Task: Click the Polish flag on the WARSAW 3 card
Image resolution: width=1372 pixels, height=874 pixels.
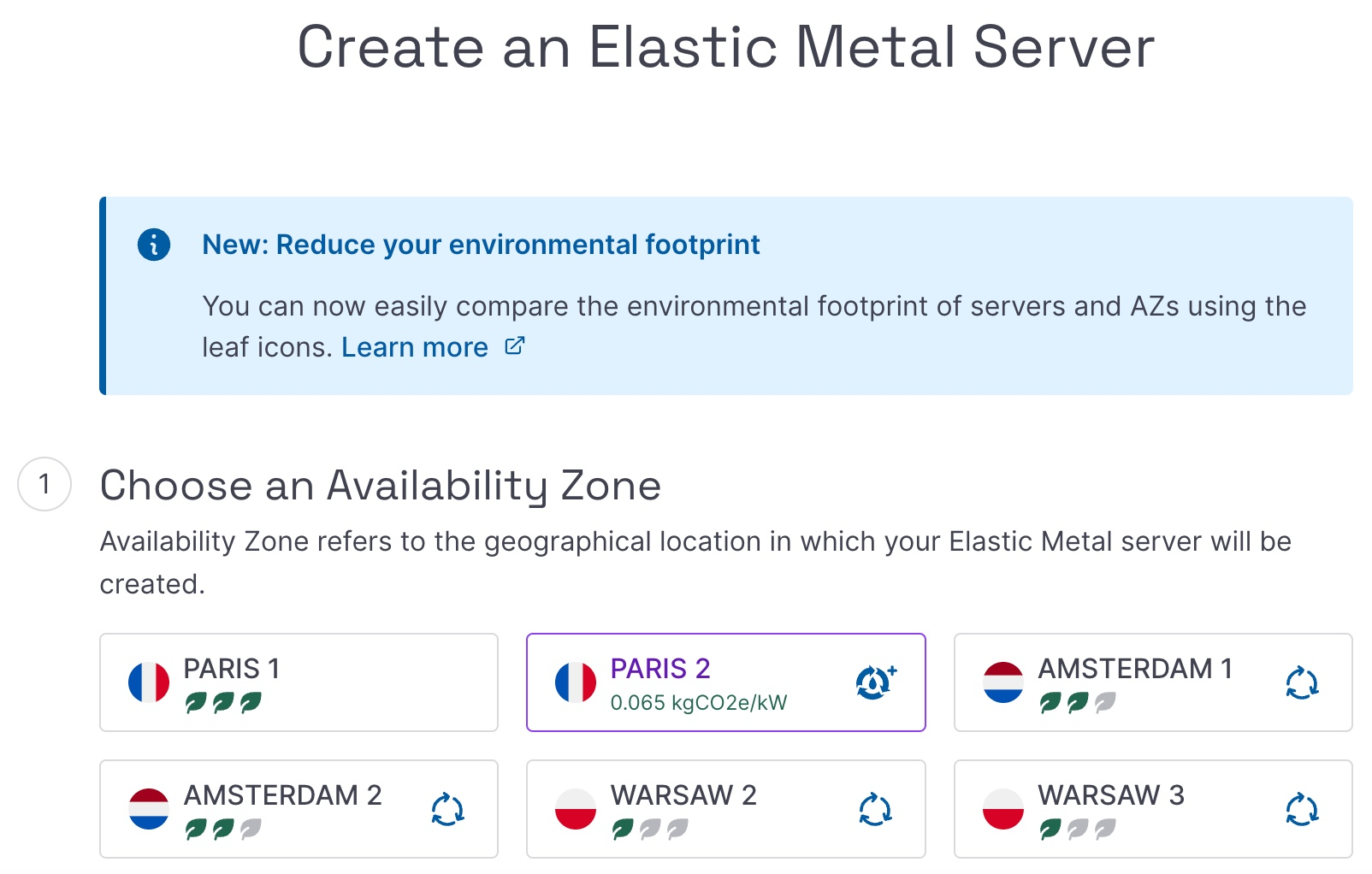Action: (x=1003, y=807)
